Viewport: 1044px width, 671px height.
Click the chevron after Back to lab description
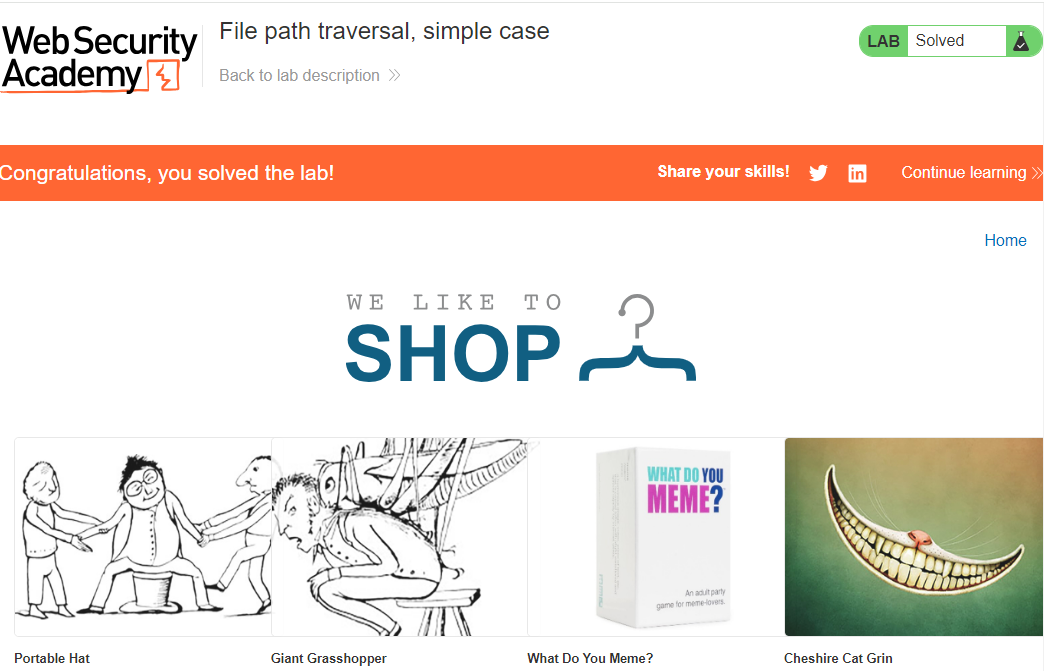coord(394,75)
